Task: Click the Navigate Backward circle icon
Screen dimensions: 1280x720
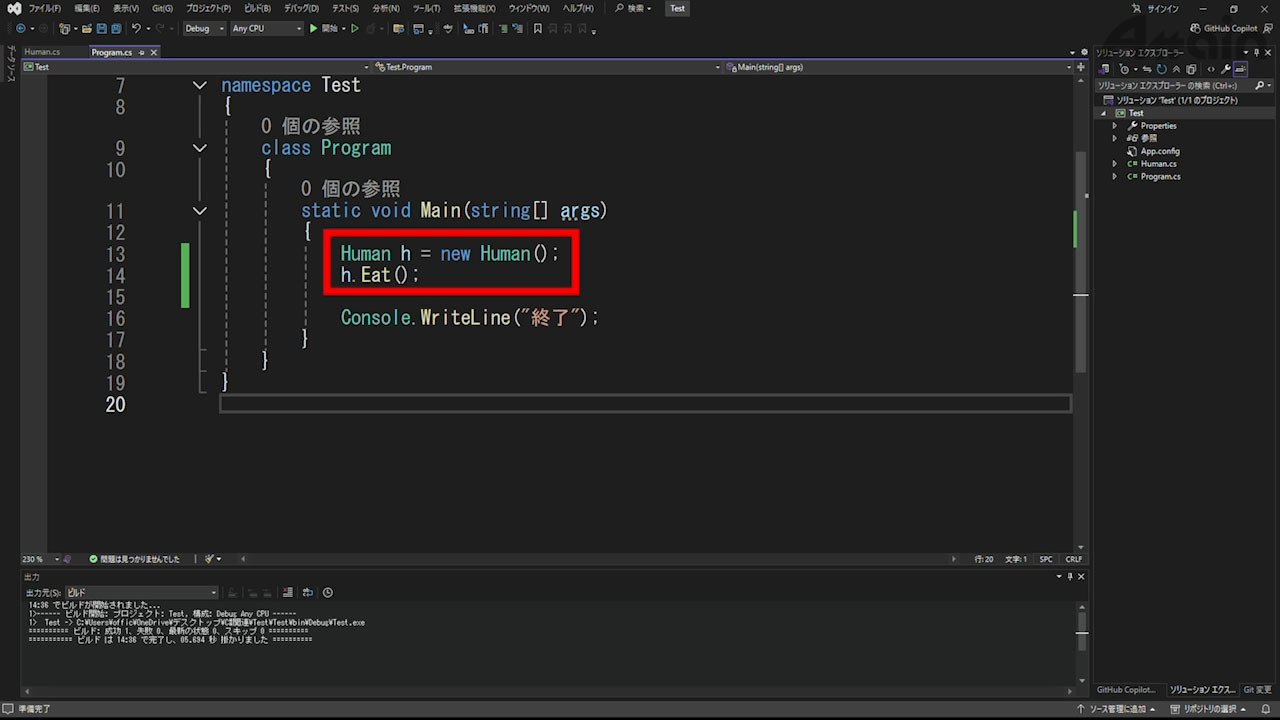Action: pos(21,28)
